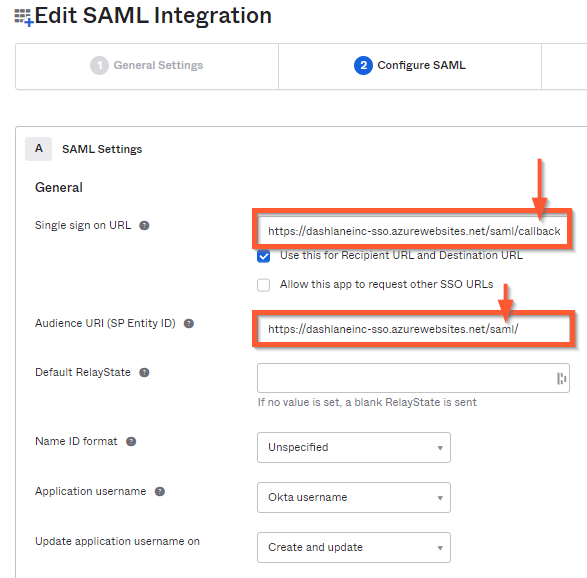
Task: Go to the General Settings step tab
Action: [x=147, y=66]
